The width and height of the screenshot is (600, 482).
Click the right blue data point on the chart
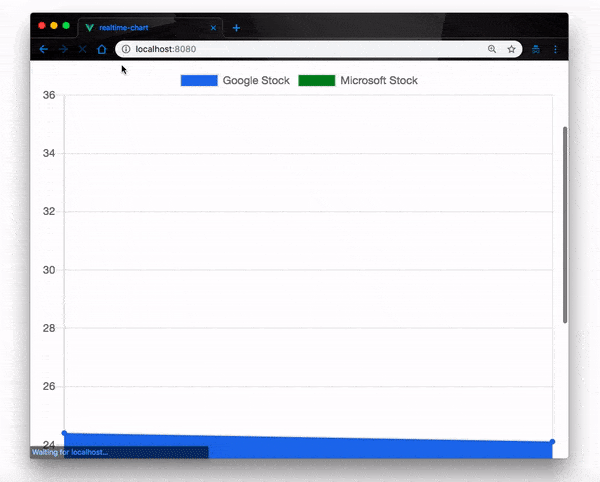click(x=552, y=441)
